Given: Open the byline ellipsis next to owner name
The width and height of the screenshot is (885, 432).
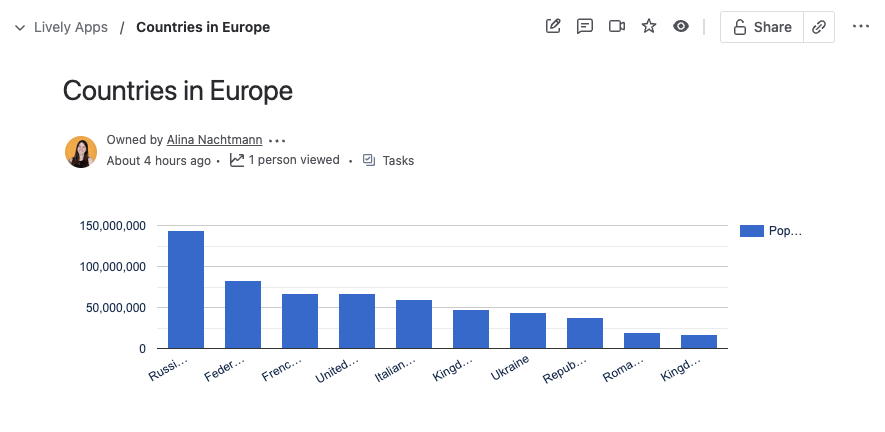Looking at the screenshot, I should [277, 141].
